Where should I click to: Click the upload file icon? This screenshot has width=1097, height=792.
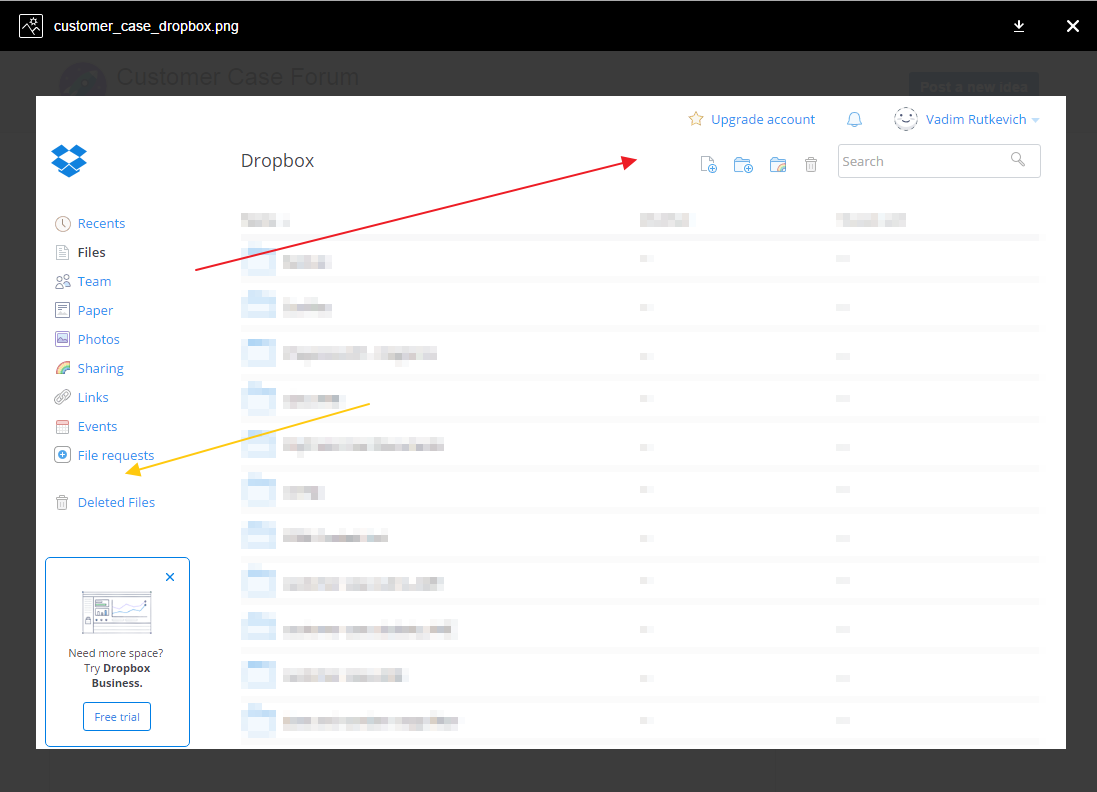click(x=708, y=164)
